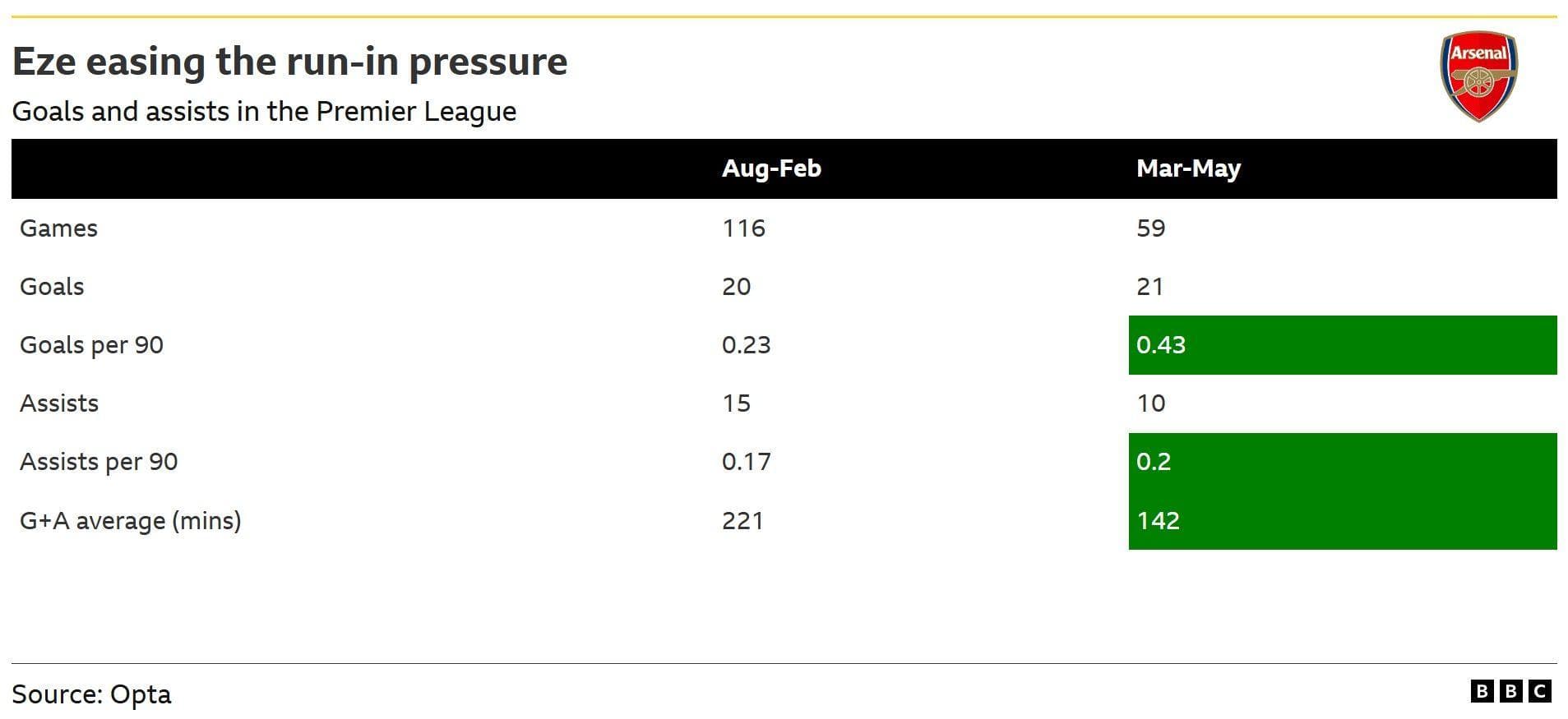
Task: Click the green 142 G+A average cell
Action: pyautogui.click(x=1342, y=520)
